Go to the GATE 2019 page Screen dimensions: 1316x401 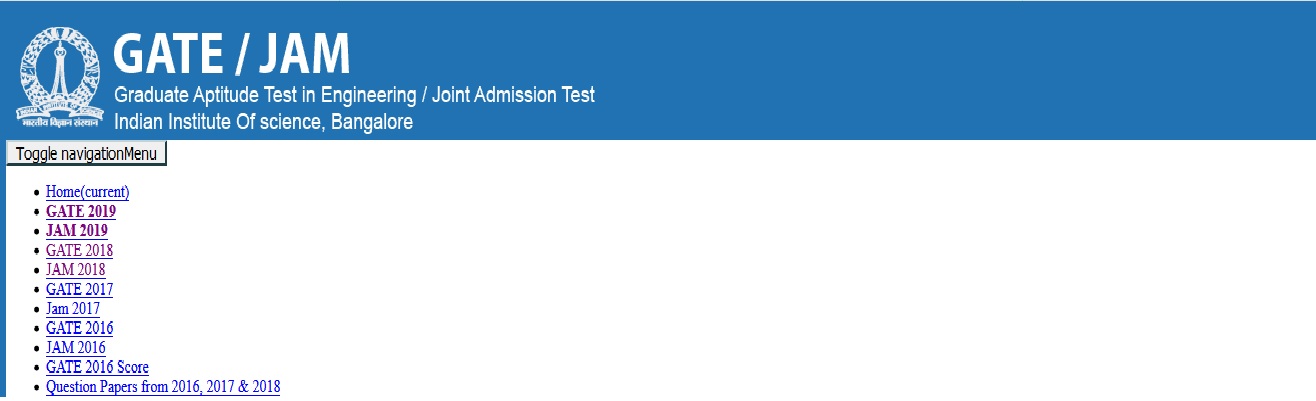click(x=80, y=211)
